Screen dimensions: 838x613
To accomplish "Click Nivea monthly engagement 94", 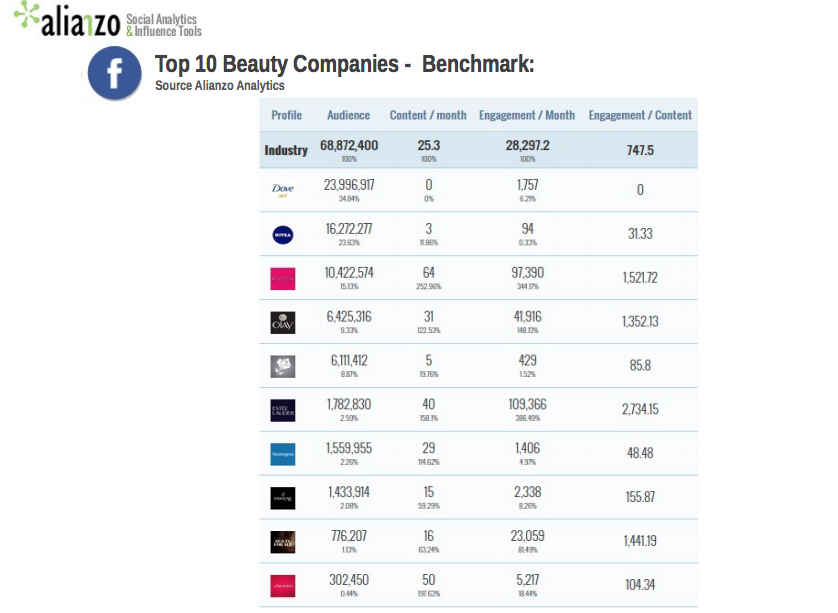I will point(527,229).
